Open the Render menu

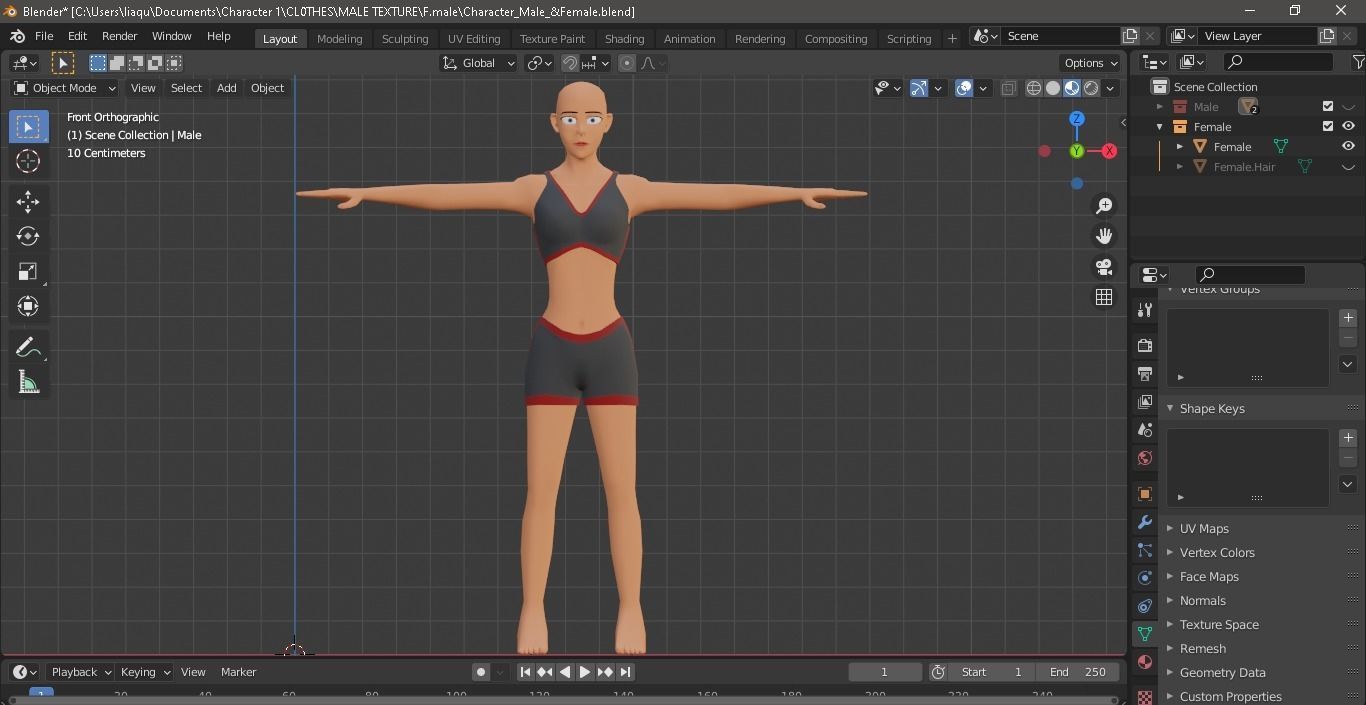(119, 36)
